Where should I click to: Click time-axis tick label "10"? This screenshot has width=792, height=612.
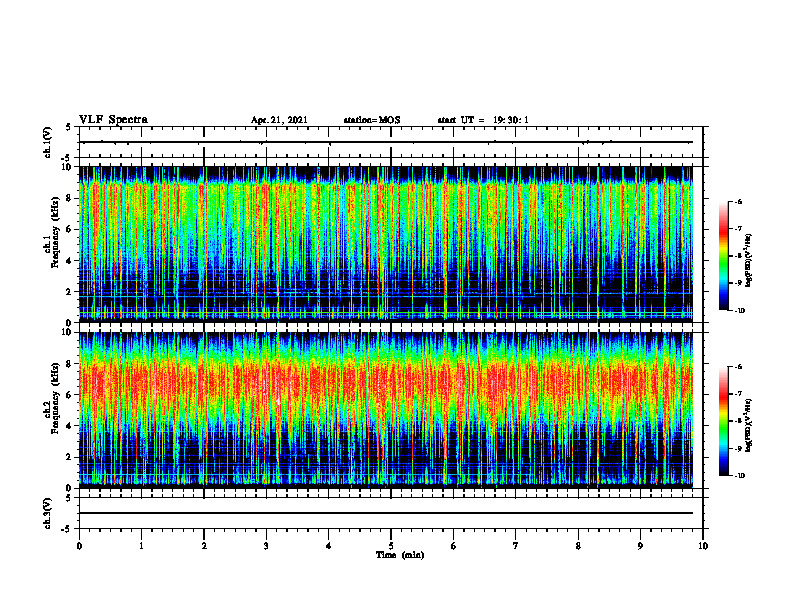tap(703, 546)
